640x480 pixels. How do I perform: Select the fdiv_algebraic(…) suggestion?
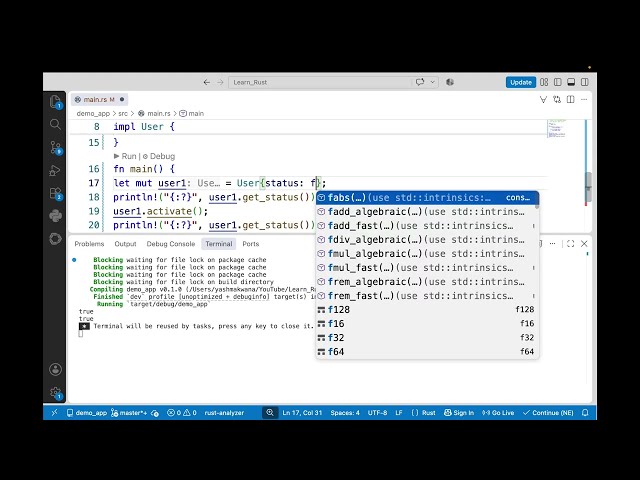point(427,240)
